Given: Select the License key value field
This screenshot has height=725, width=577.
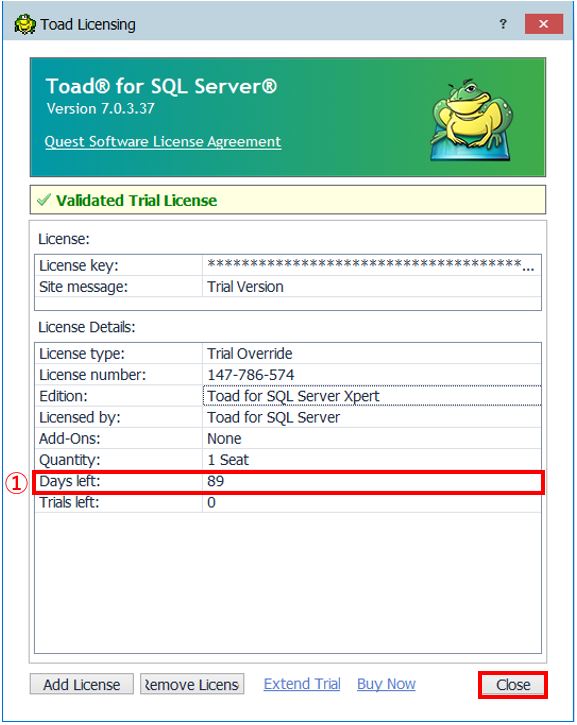Looking at the screenshot, I should pos(372,265).
